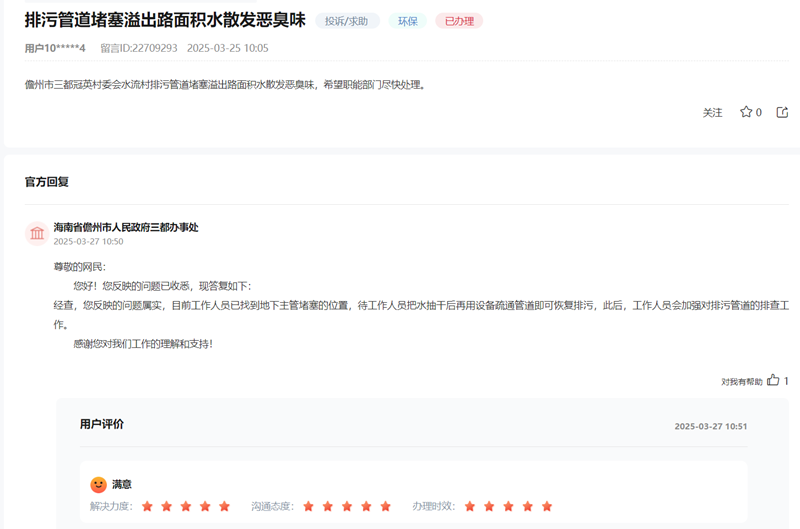
Task: Click the share icon next to the favorite count
Action: (x=782, y=112)
